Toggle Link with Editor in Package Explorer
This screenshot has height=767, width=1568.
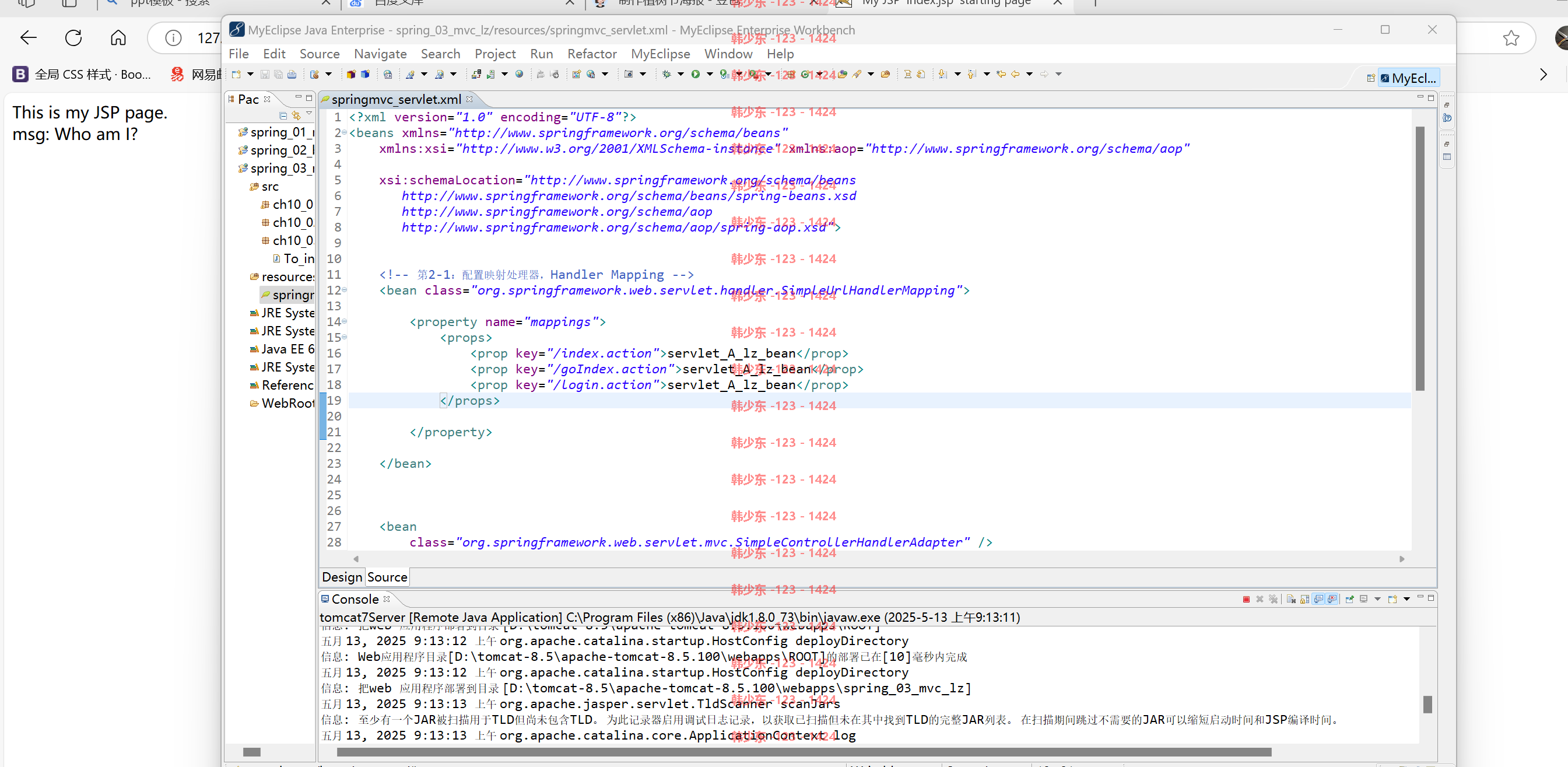point(296,115)
